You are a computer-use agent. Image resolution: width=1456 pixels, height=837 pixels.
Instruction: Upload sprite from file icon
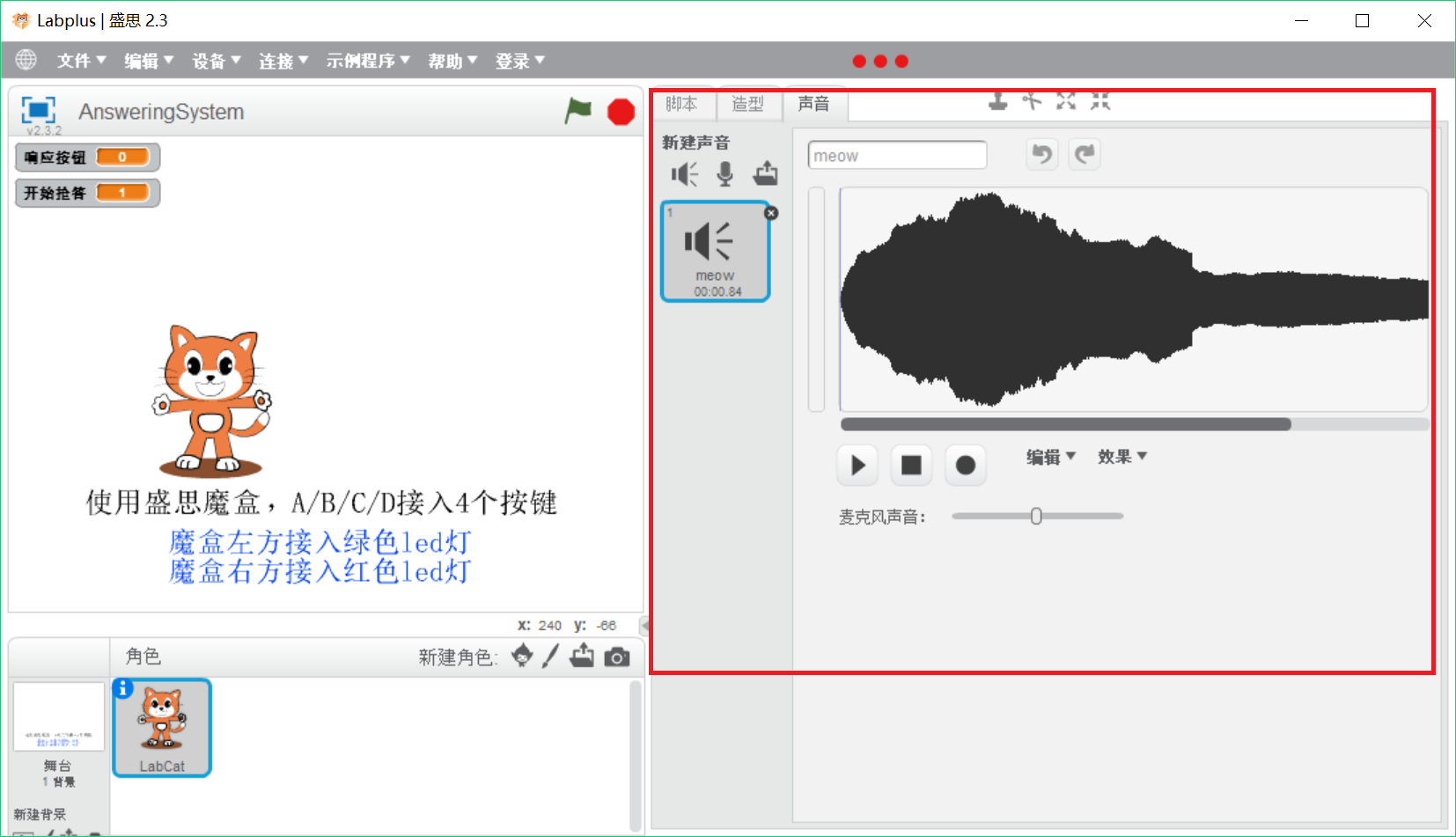click(582, 656)
